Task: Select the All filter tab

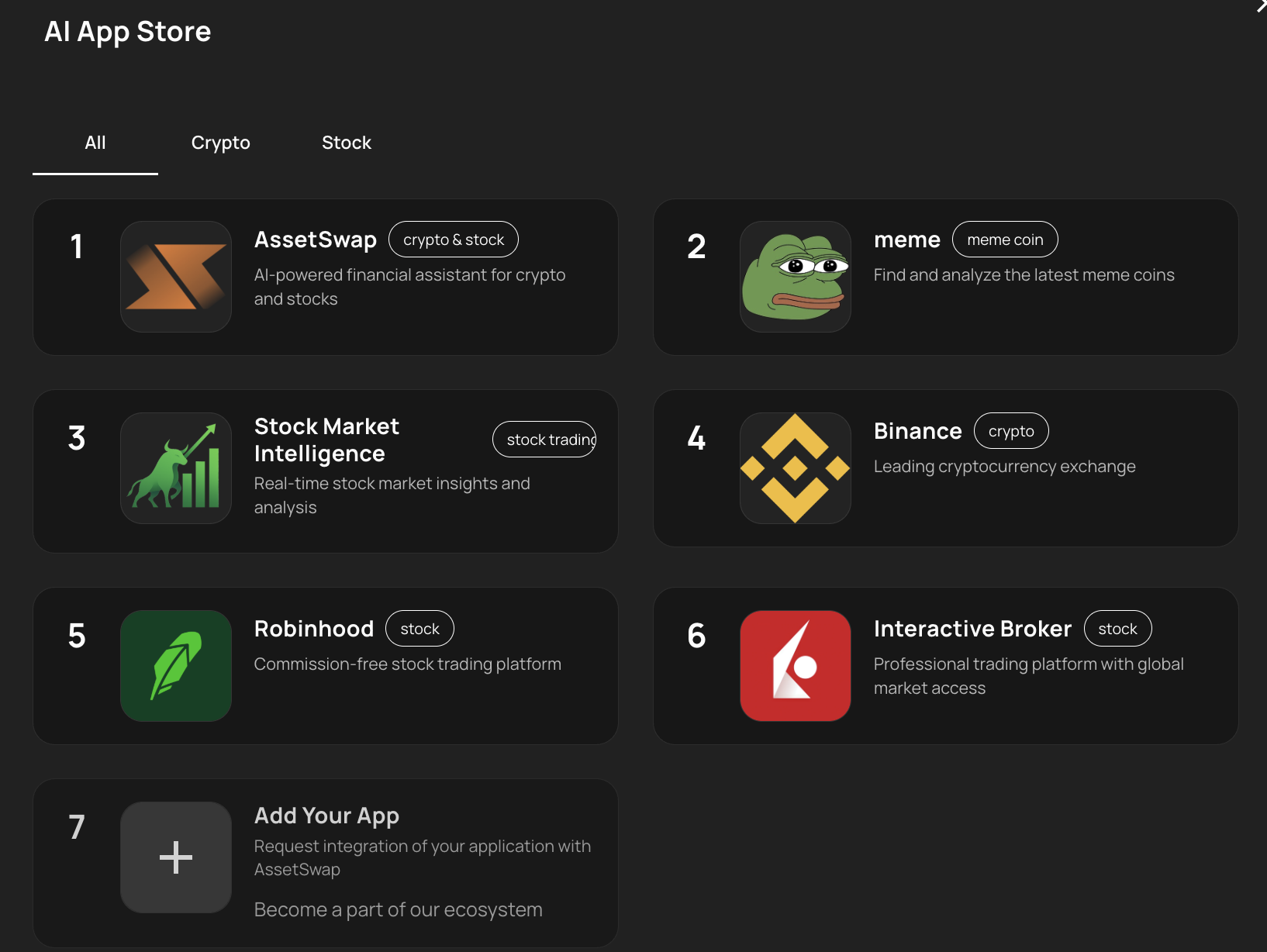Action: (95, 143)
